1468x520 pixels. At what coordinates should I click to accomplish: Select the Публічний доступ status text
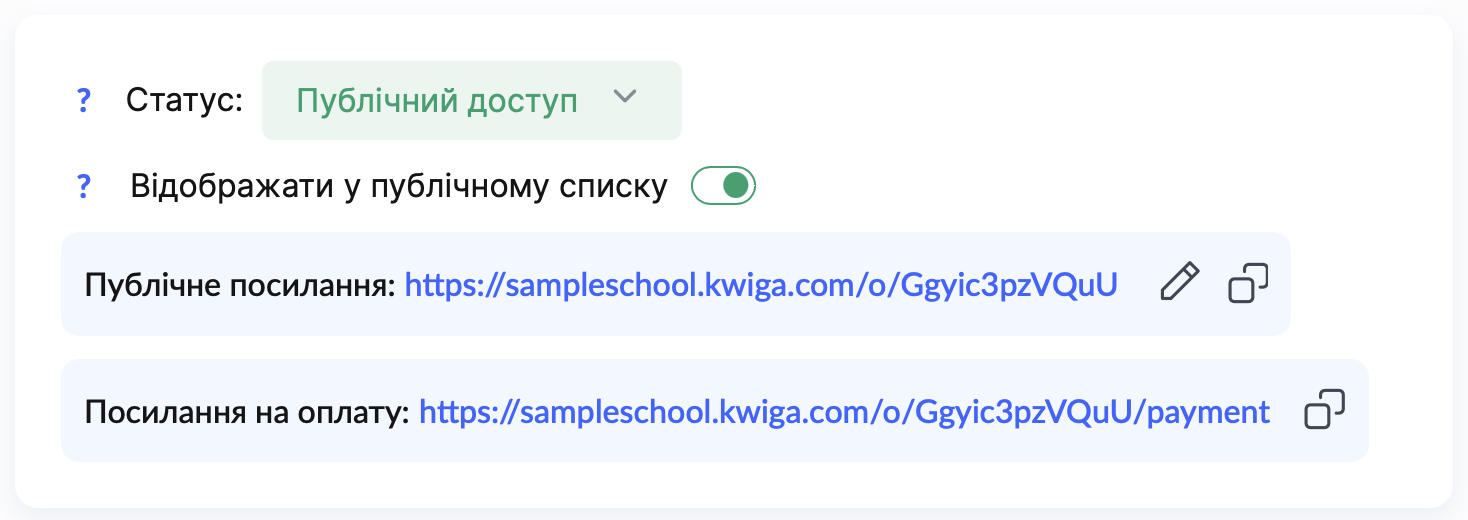coord(437,101)
